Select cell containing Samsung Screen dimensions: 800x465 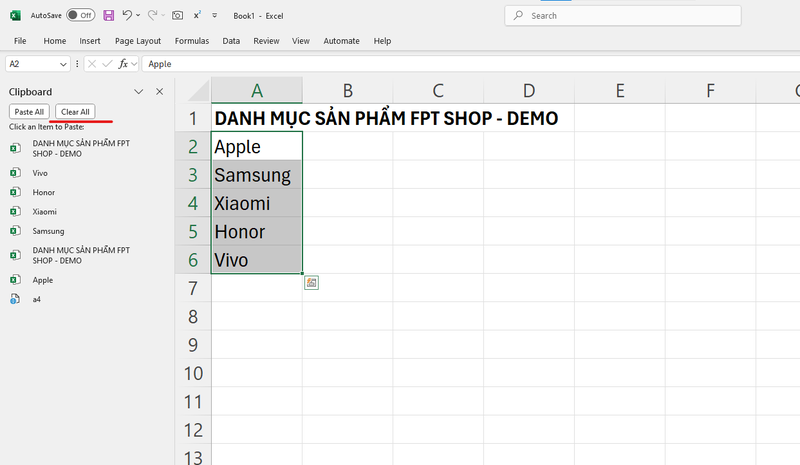pyautogui.click(x=257, y=175)
